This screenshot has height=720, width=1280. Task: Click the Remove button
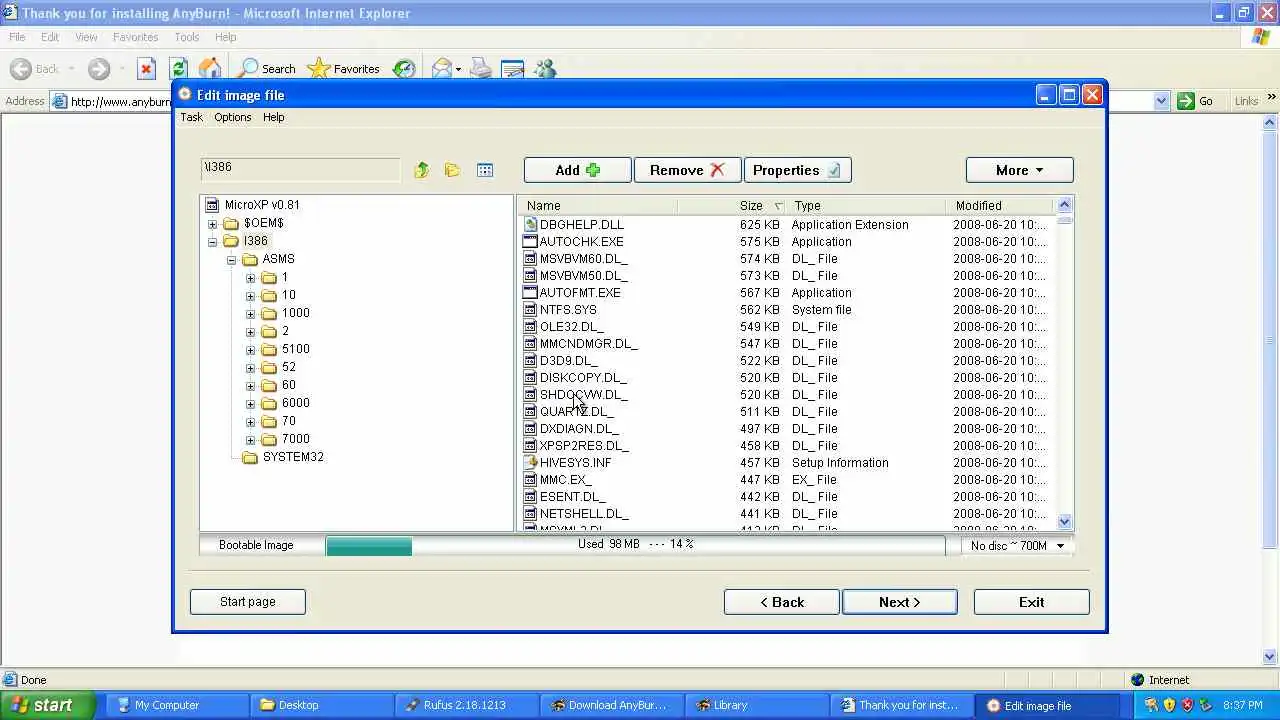[x=687, y=170]
